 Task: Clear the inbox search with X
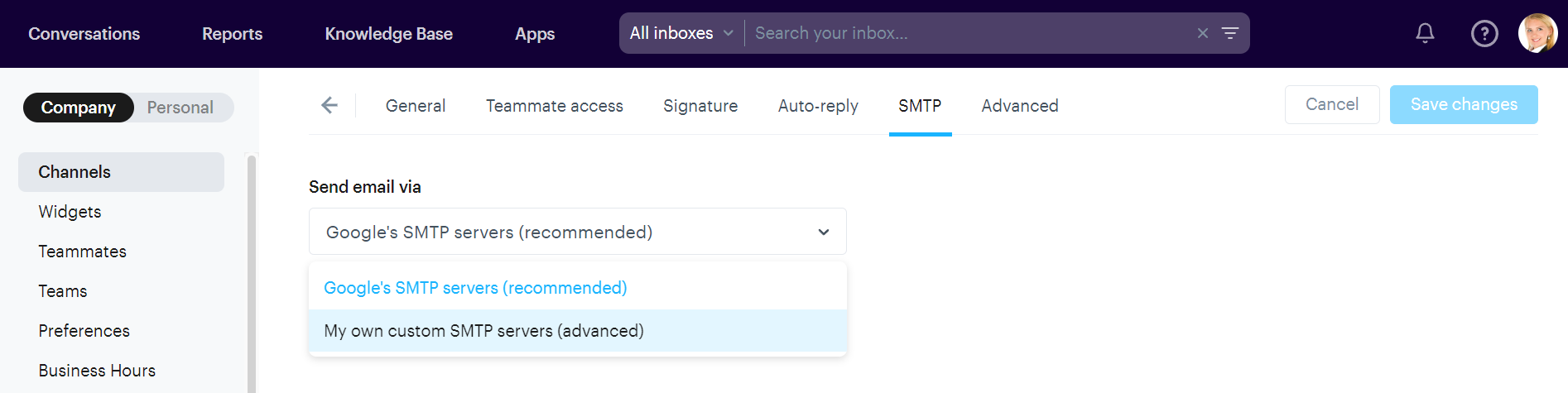1203,33
